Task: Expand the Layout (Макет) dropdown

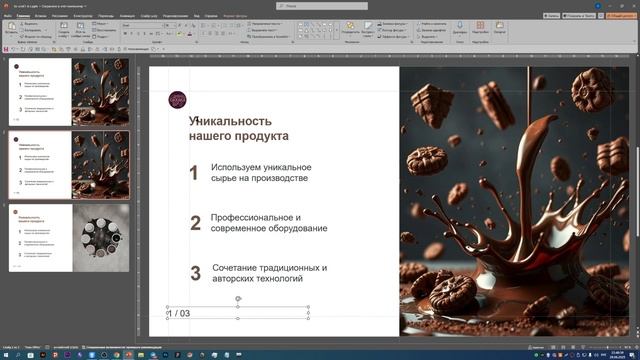Action: [100, 24]
